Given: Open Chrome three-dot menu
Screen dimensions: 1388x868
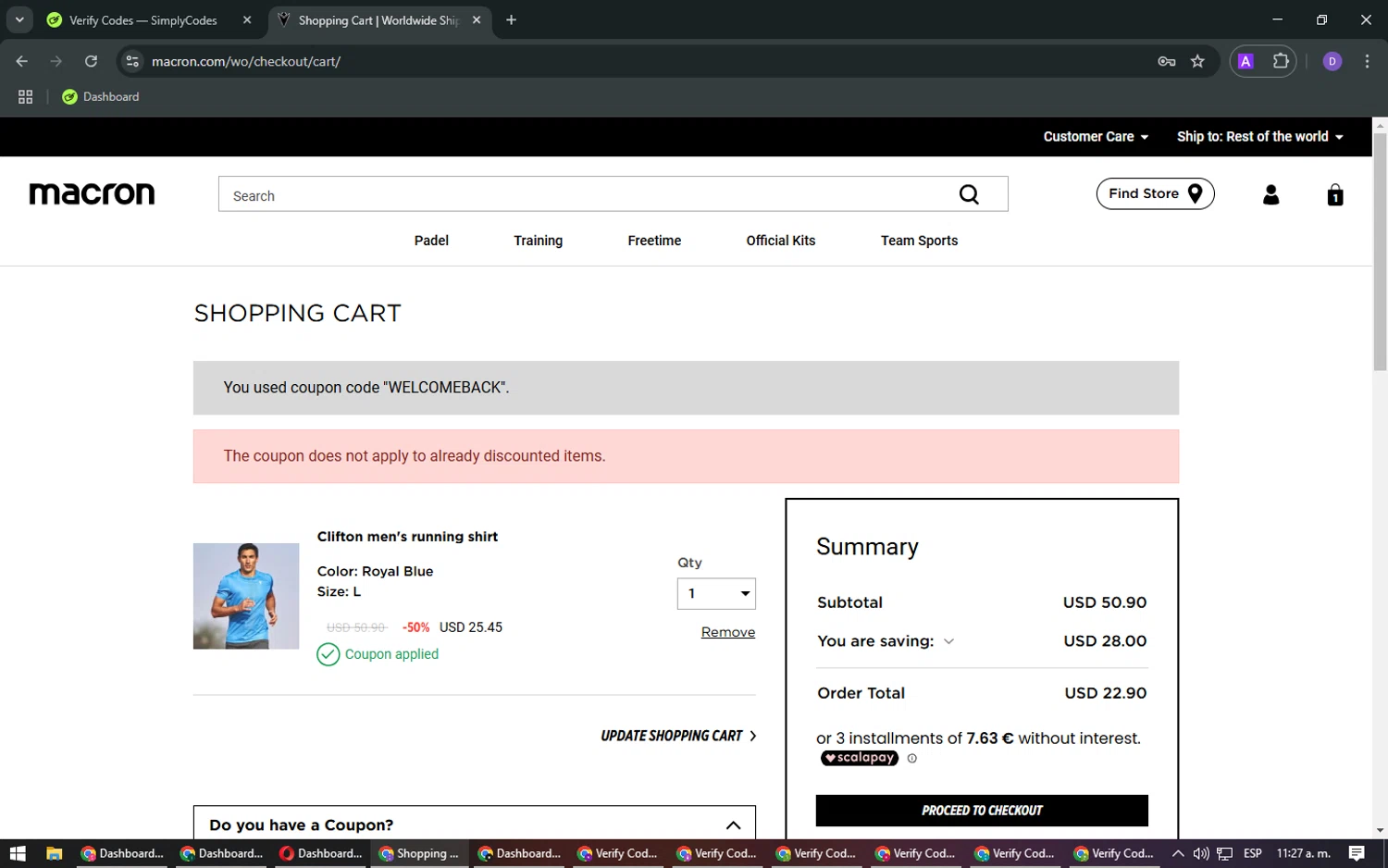Looking at the screenshot, I should 1367,61.
